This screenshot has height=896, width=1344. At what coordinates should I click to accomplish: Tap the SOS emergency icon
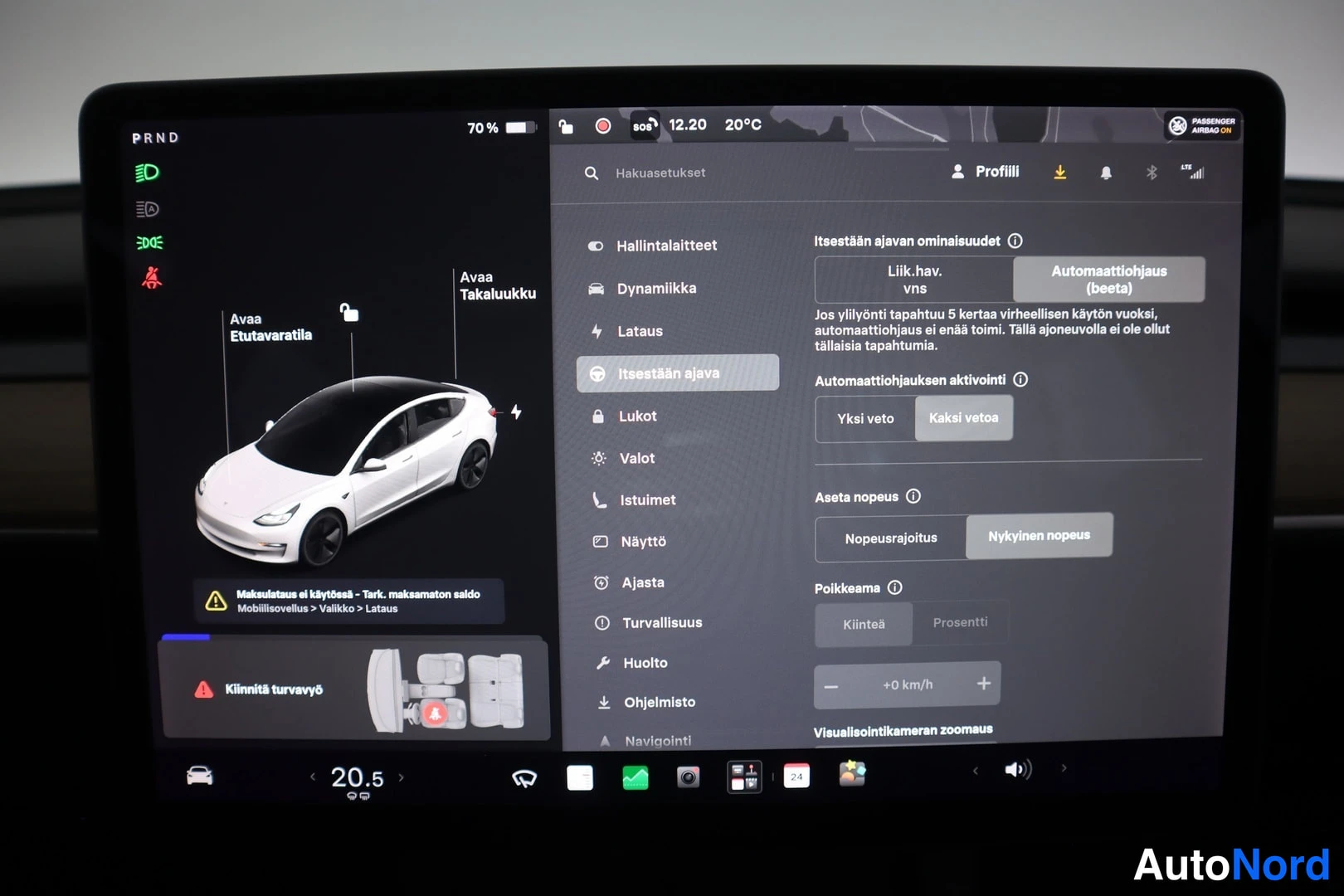point(645,125)
